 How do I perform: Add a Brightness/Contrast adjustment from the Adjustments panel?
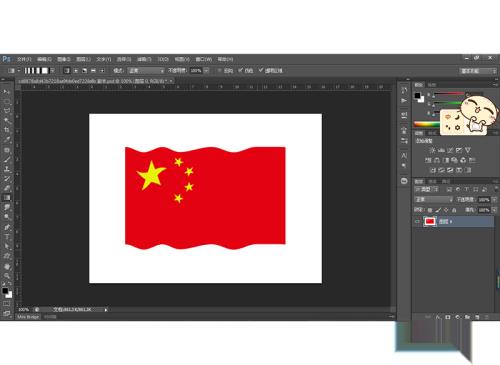(x=432, y=150)
